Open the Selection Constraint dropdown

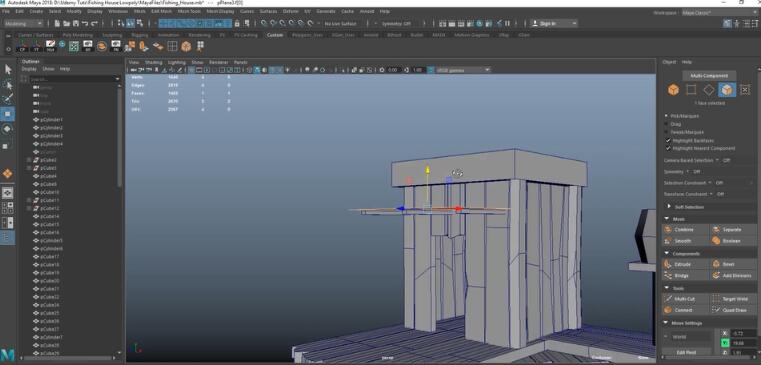click(x=710, y=183)
